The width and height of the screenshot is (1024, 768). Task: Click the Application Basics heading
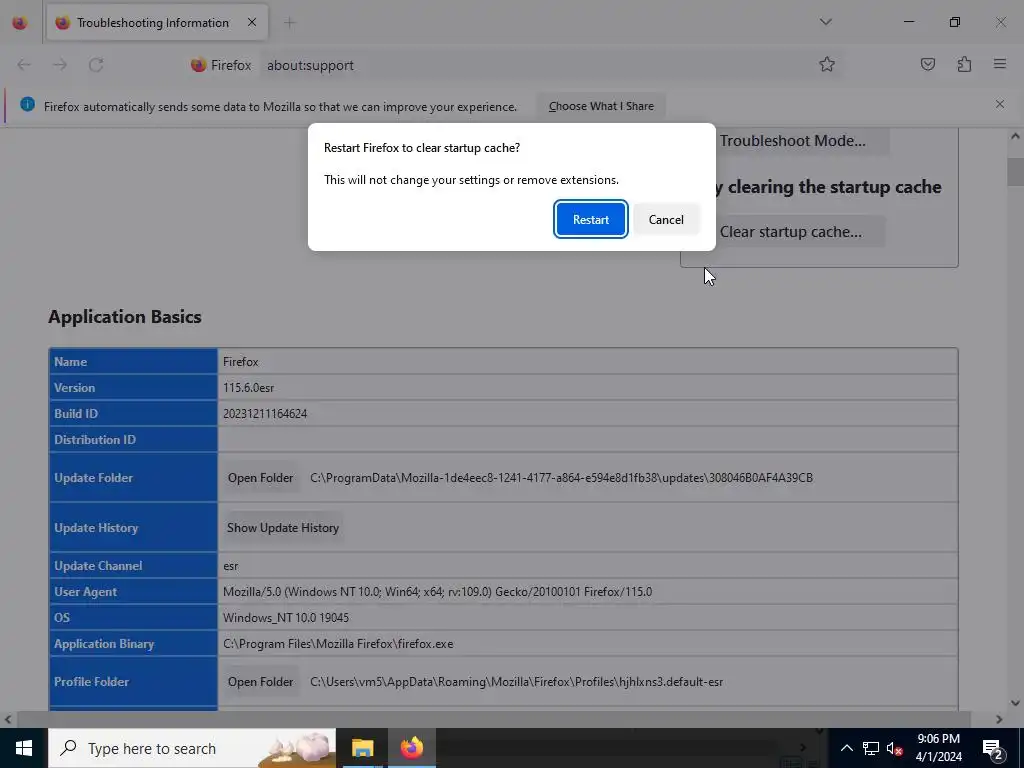(x=125, y=317)
